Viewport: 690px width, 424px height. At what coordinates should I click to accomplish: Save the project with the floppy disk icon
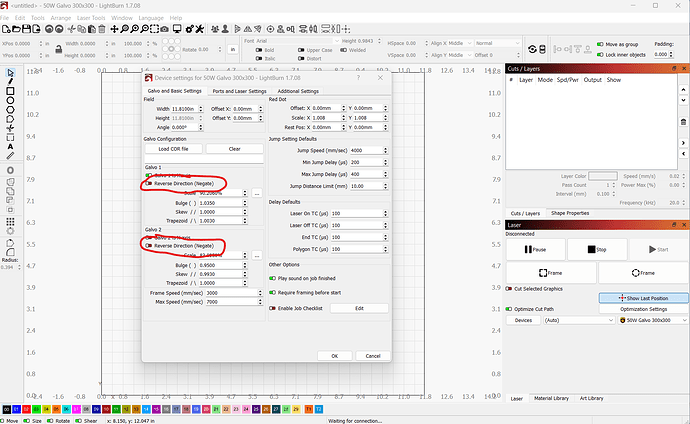(x=26, y=29)
